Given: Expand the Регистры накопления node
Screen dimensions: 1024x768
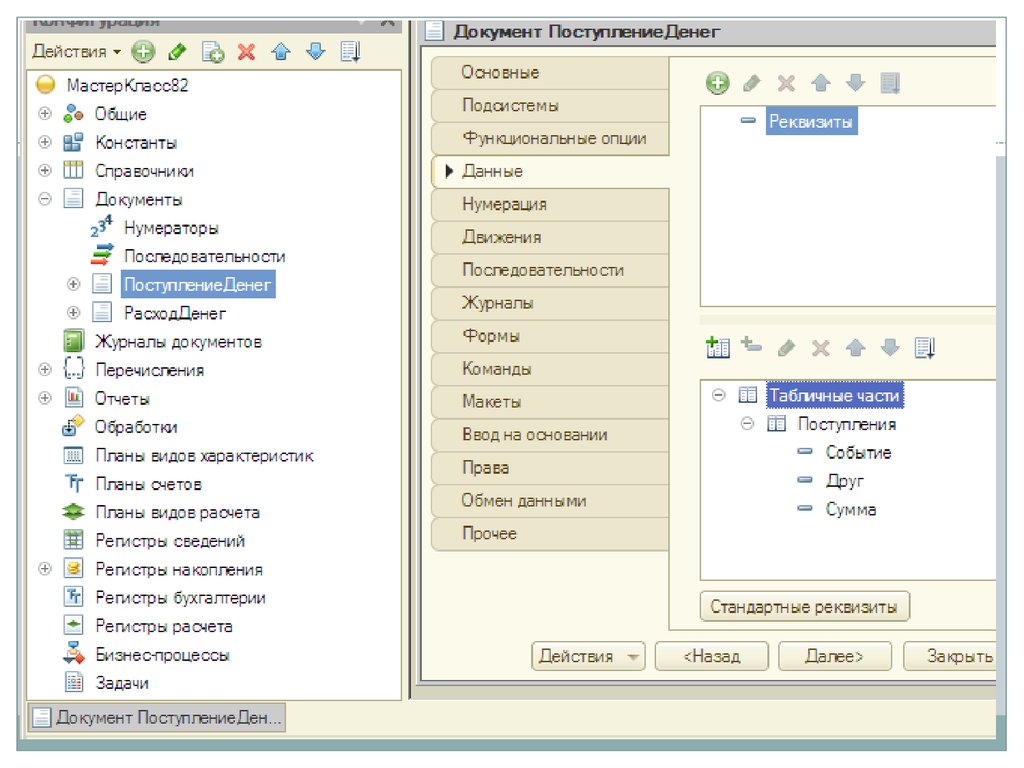Looking at the screenshot, I should point(44,569).
